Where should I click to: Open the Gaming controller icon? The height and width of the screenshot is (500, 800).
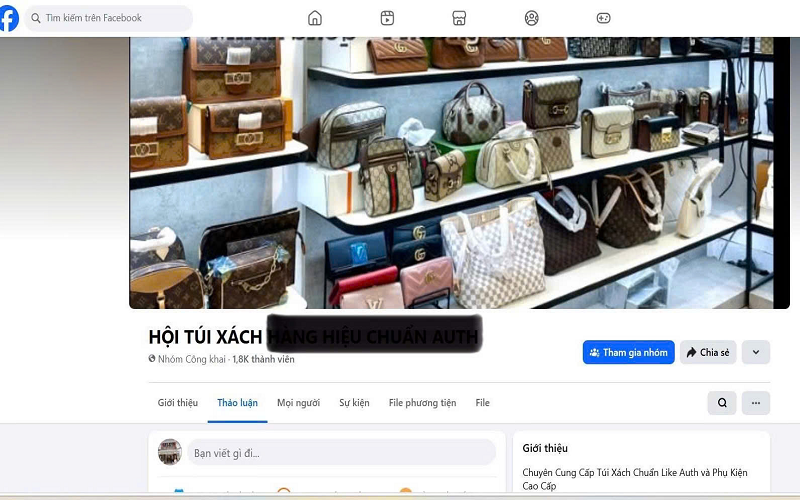[604, 18]
